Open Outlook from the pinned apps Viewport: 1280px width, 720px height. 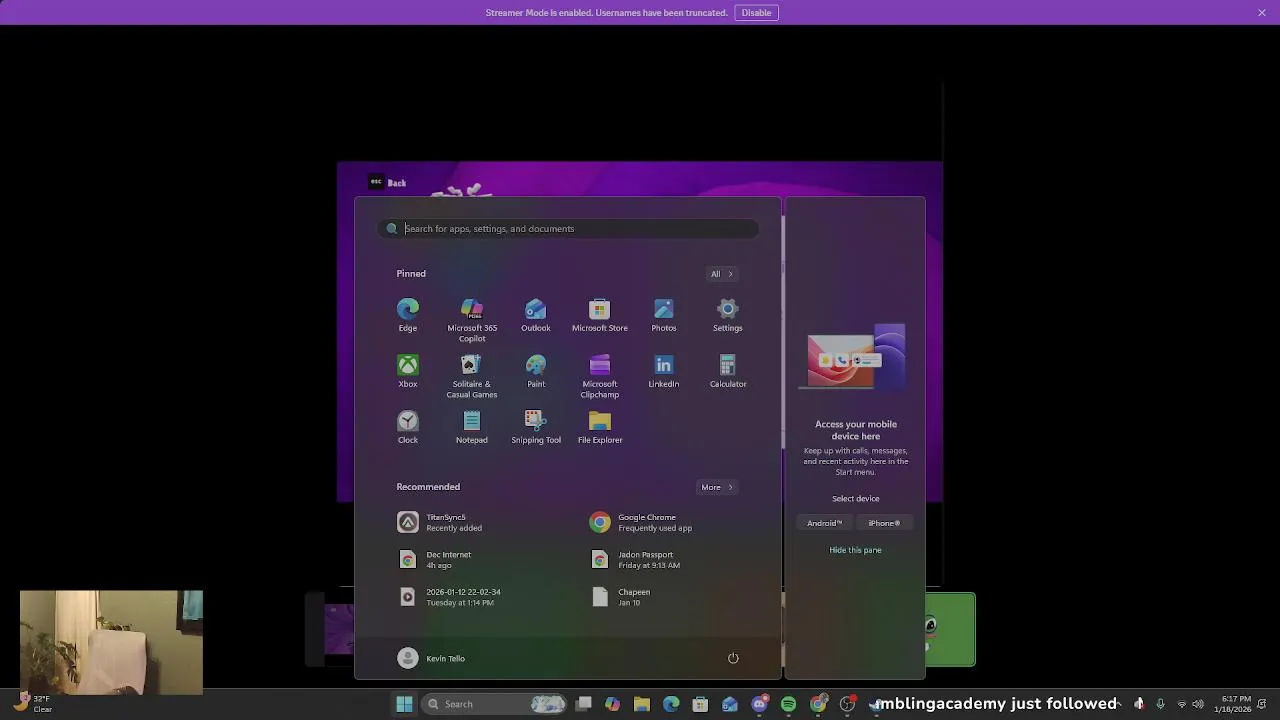point(536,315)
